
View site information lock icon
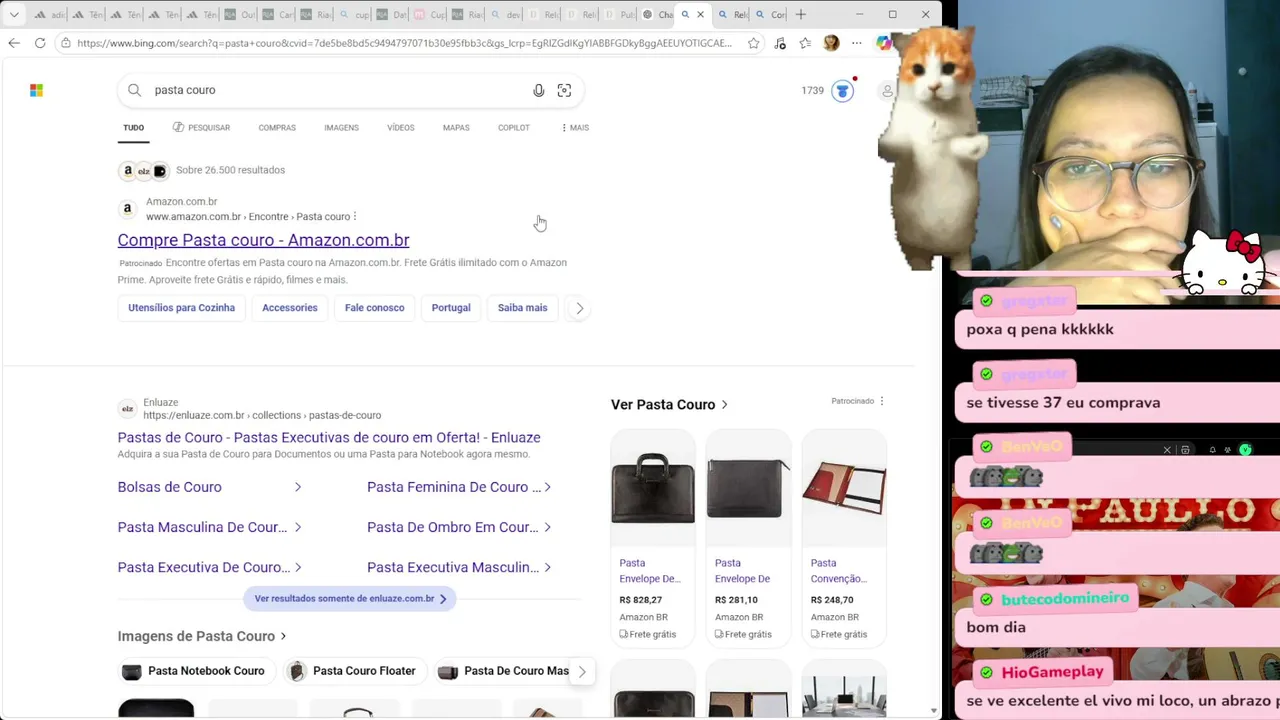pyautogui.click(x=65, y=43)
